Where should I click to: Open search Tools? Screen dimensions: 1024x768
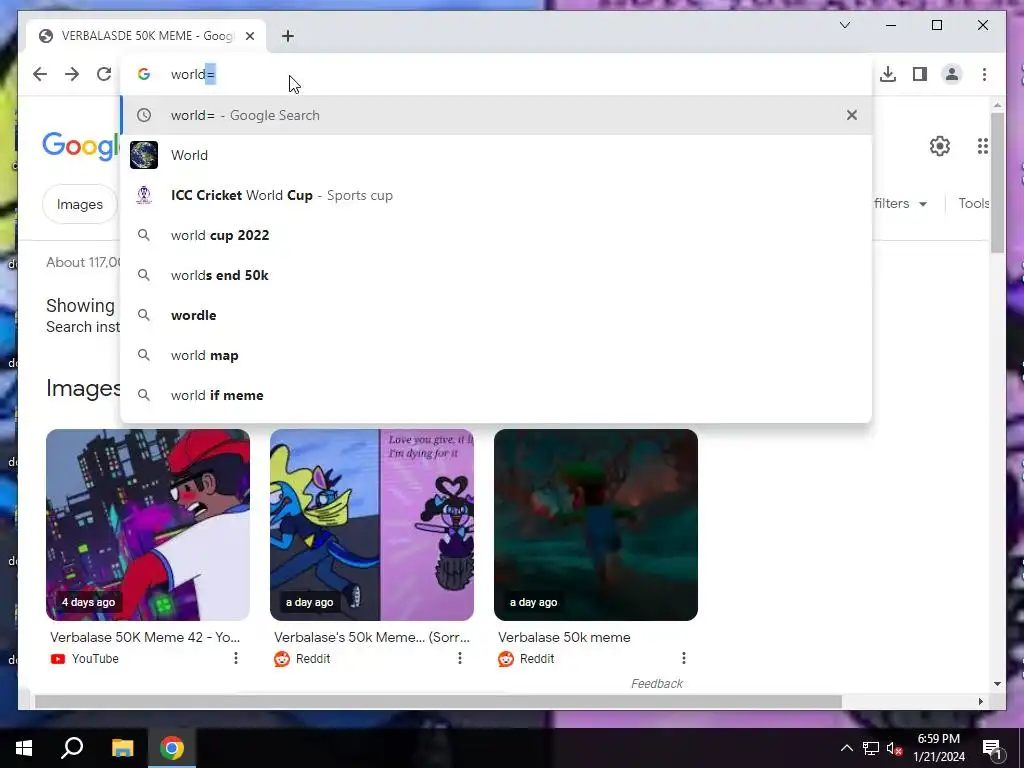[x=974, y=204]
